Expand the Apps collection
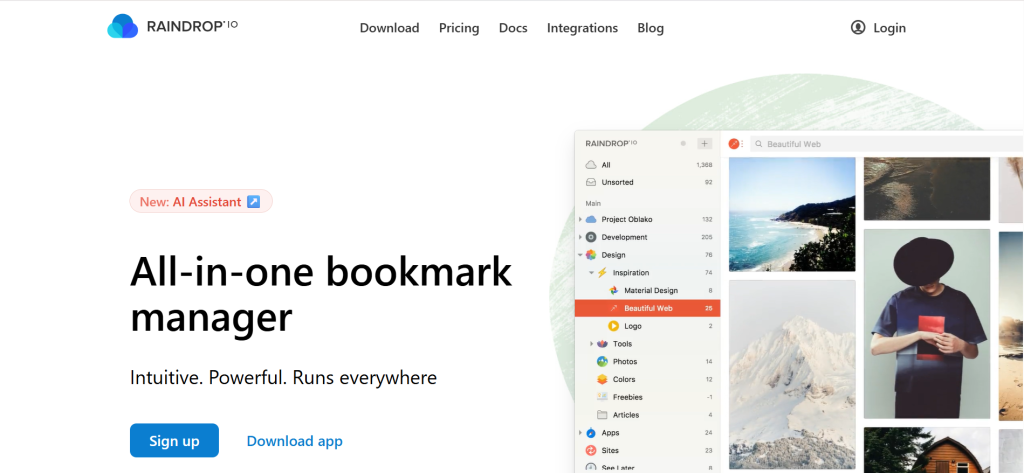This screenshot has height=473, width=1024. pyautogui.click(x=580, y=433)
